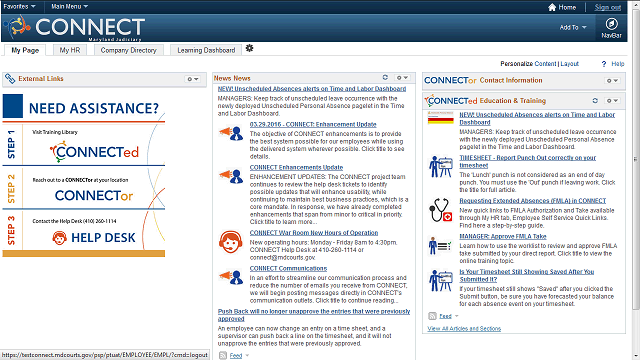640x360 pixels.
Task: Click the Education & Training Feed link
Action: tap(445, 316)
